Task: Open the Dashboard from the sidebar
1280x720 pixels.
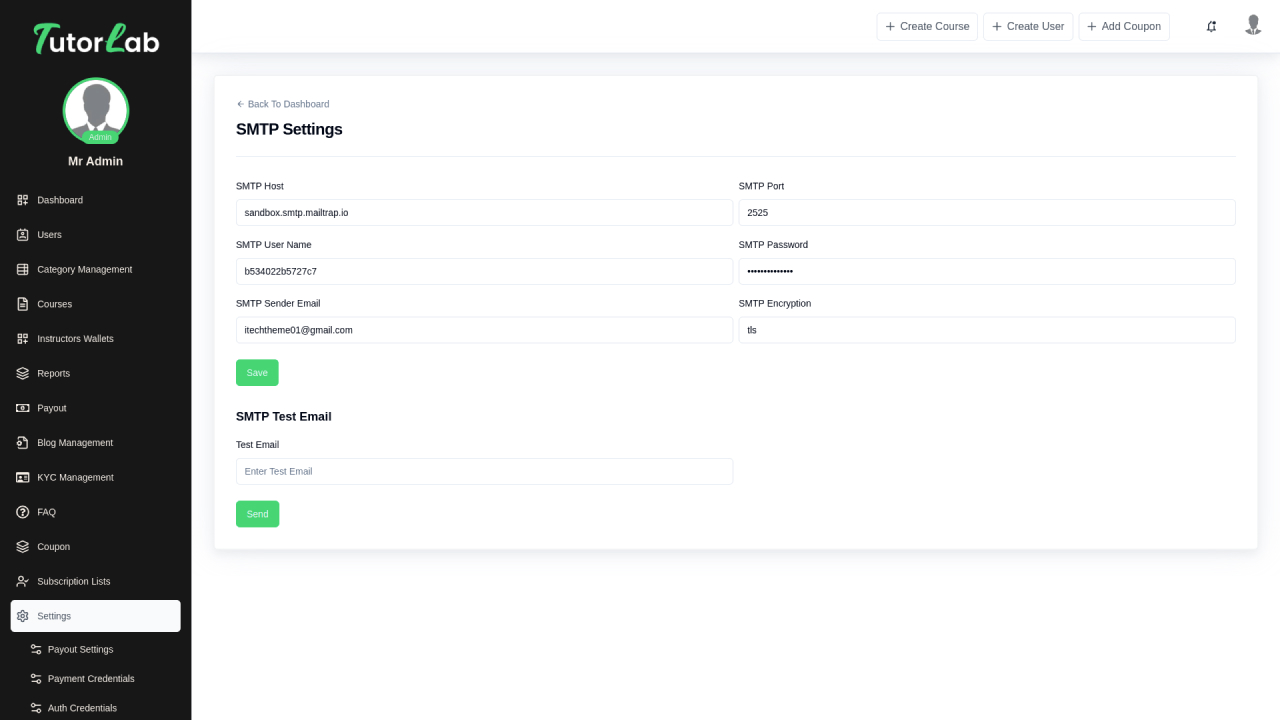Action: click(60, 200)
